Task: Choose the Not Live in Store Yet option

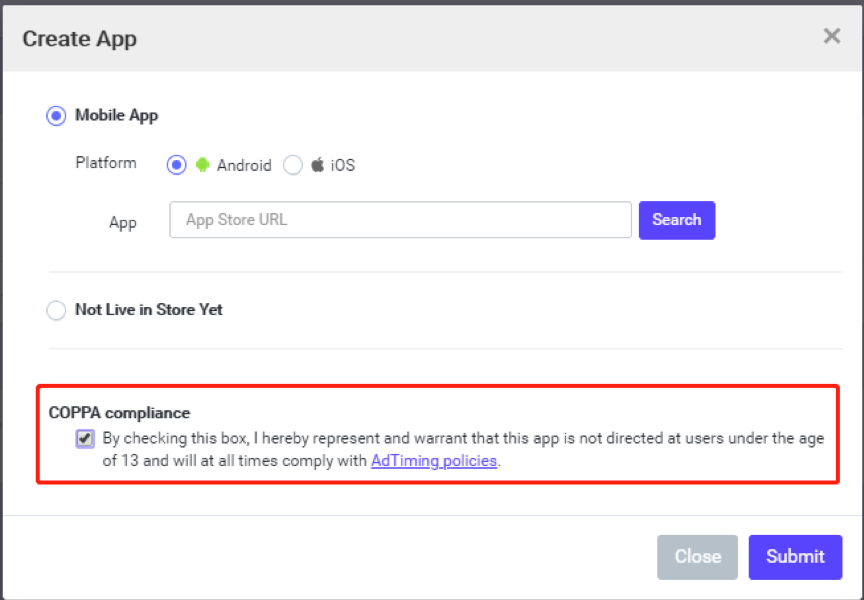Action: coord(56,310)
